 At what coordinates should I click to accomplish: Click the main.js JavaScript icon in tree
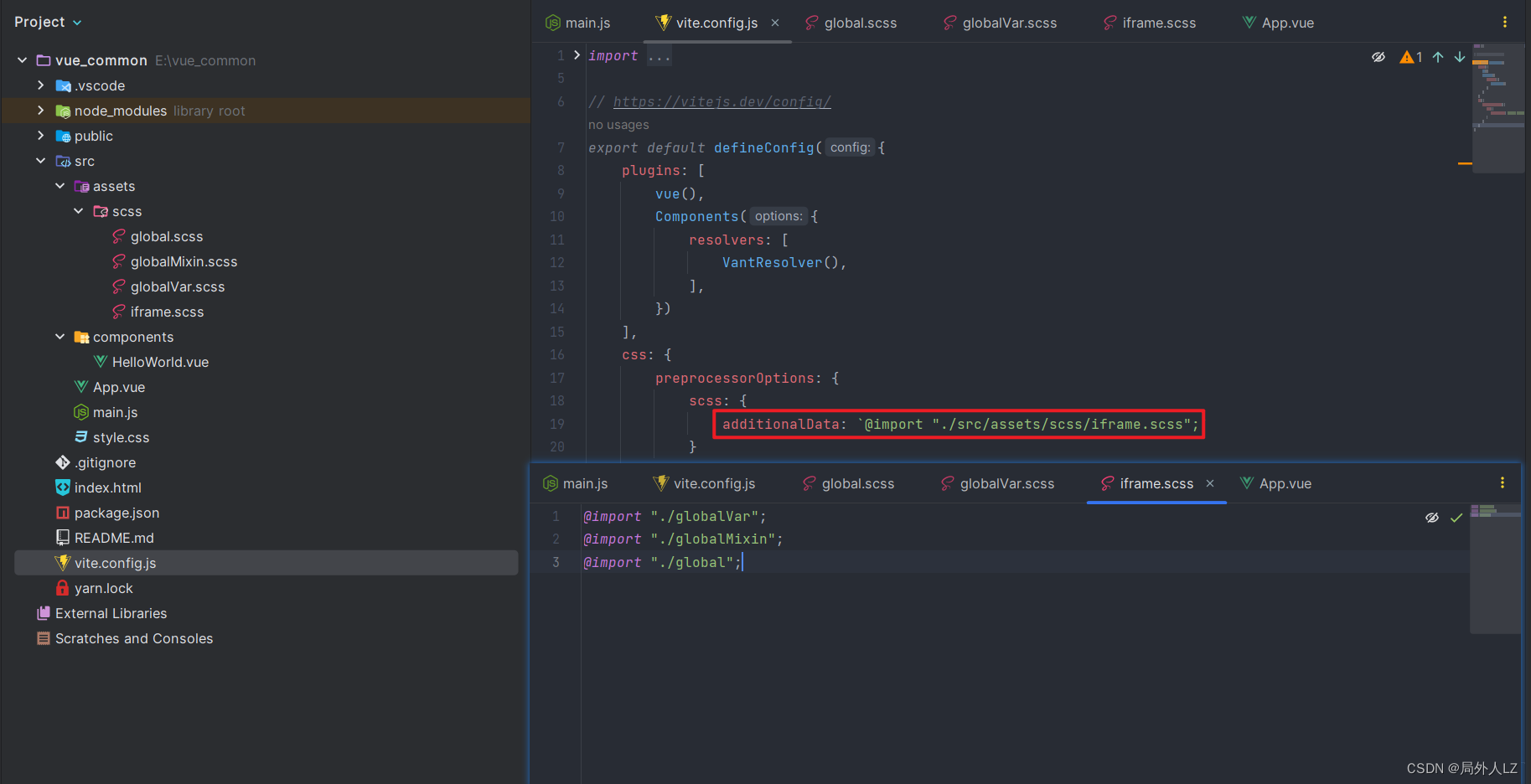pyautogui.click(x=81, y=412)
